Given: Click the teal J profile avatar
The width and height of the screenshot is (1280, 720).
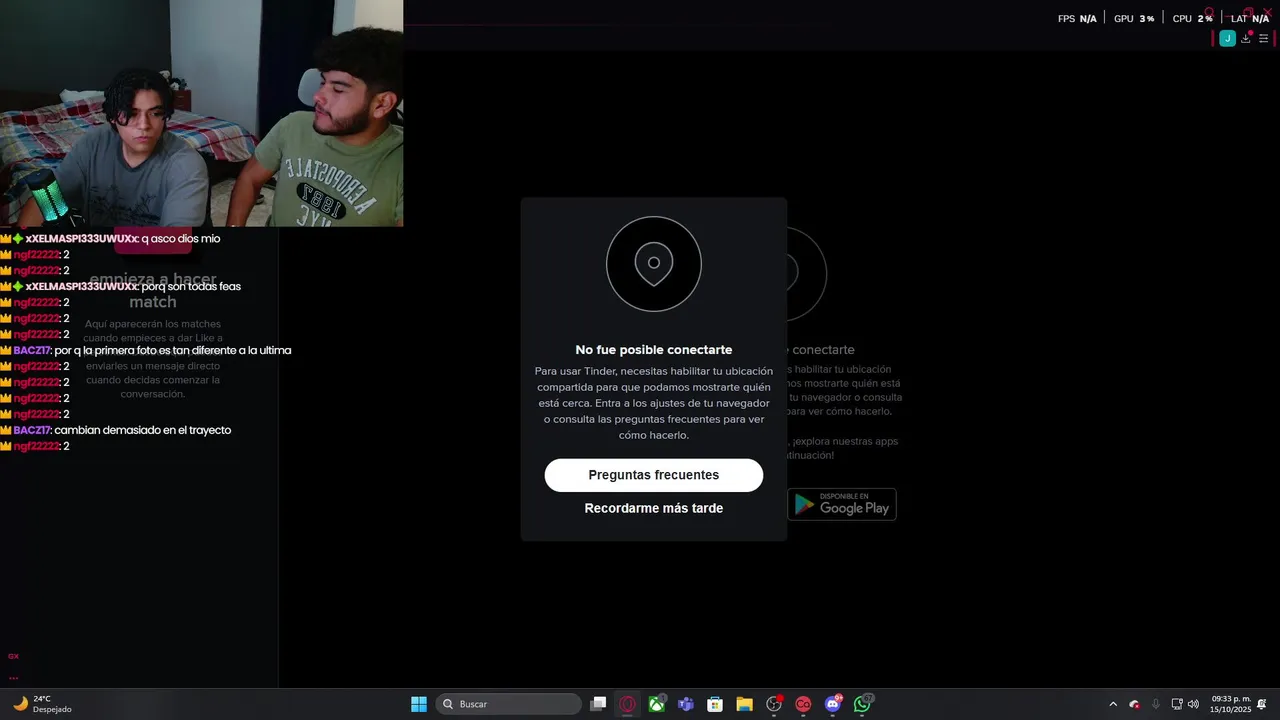Looking at the screenshot, I should click(1227, 39).
